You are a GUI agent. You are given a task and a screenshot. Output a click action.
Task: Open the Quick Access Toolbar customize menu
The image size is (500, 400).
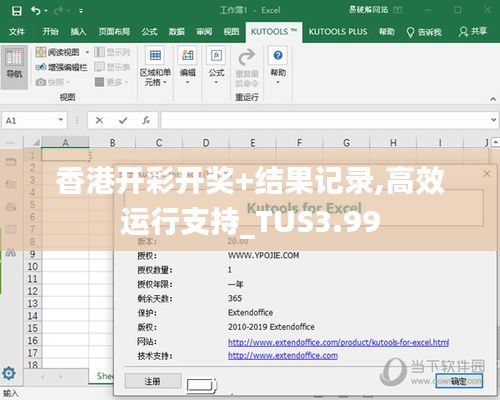[81, 11]
